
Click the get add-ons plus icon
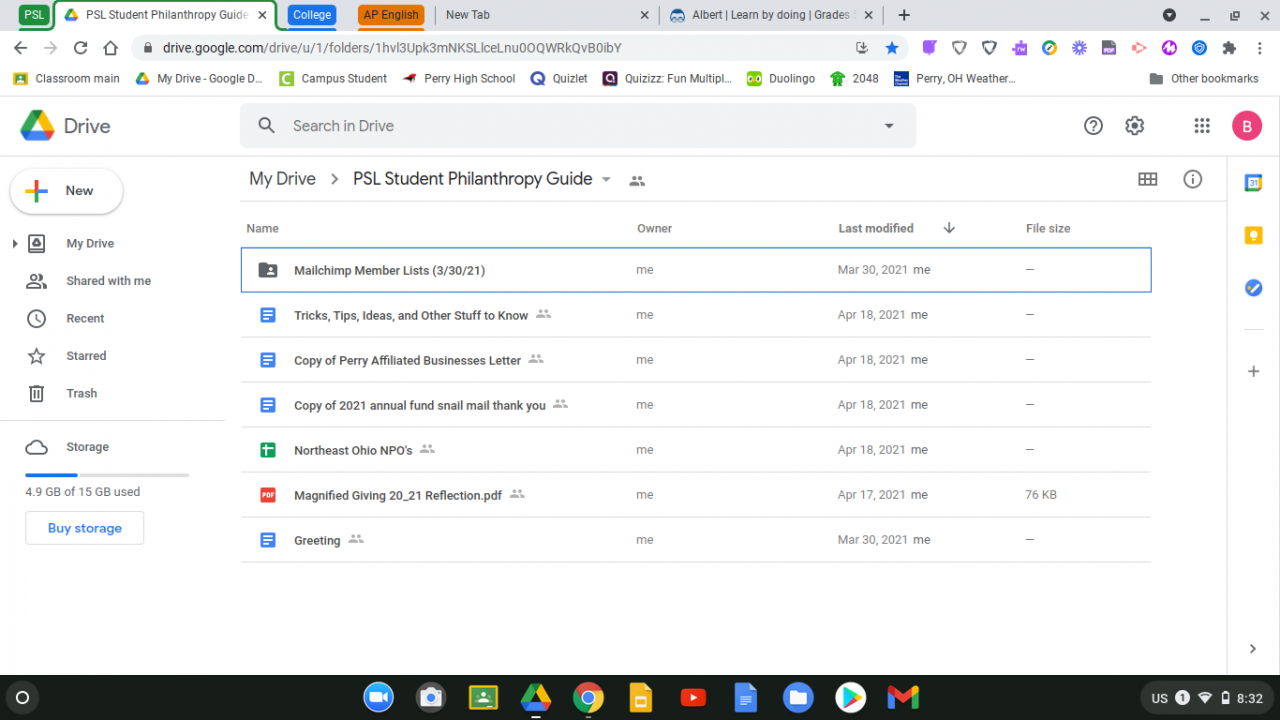[x=1253, y=371]
